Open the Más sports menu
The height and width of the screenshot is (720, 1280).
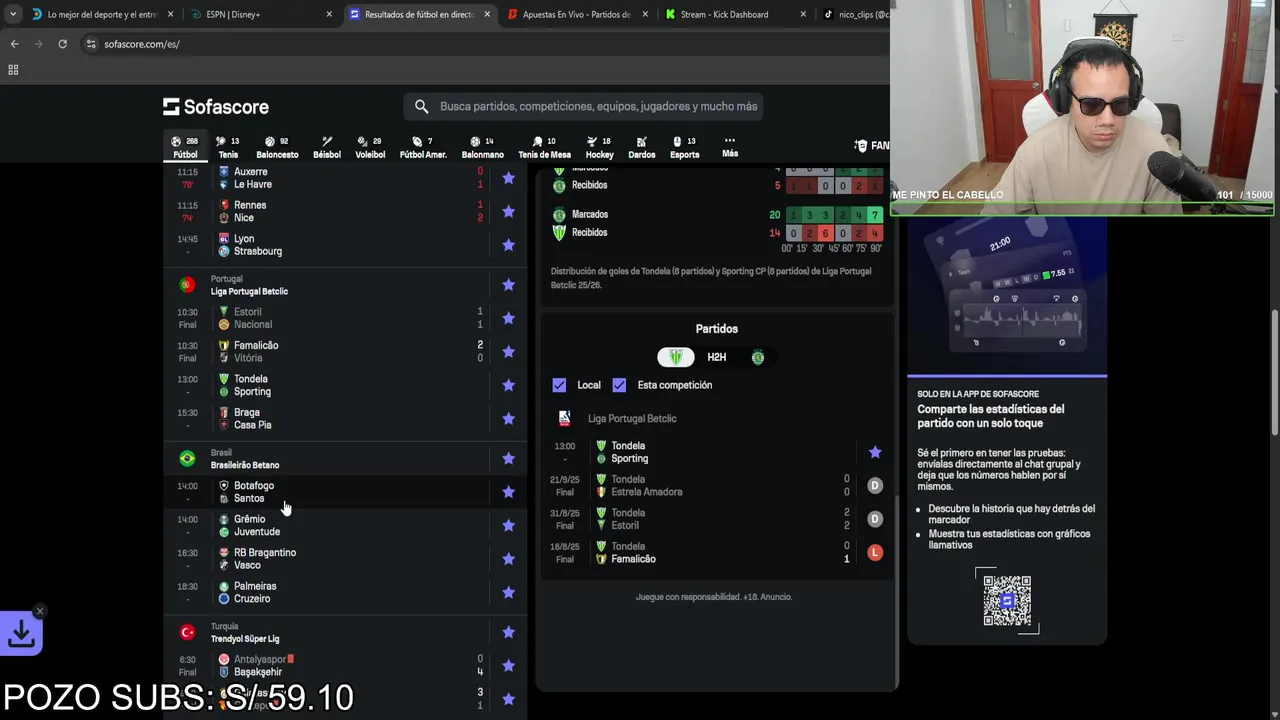(x=730, y=147)
